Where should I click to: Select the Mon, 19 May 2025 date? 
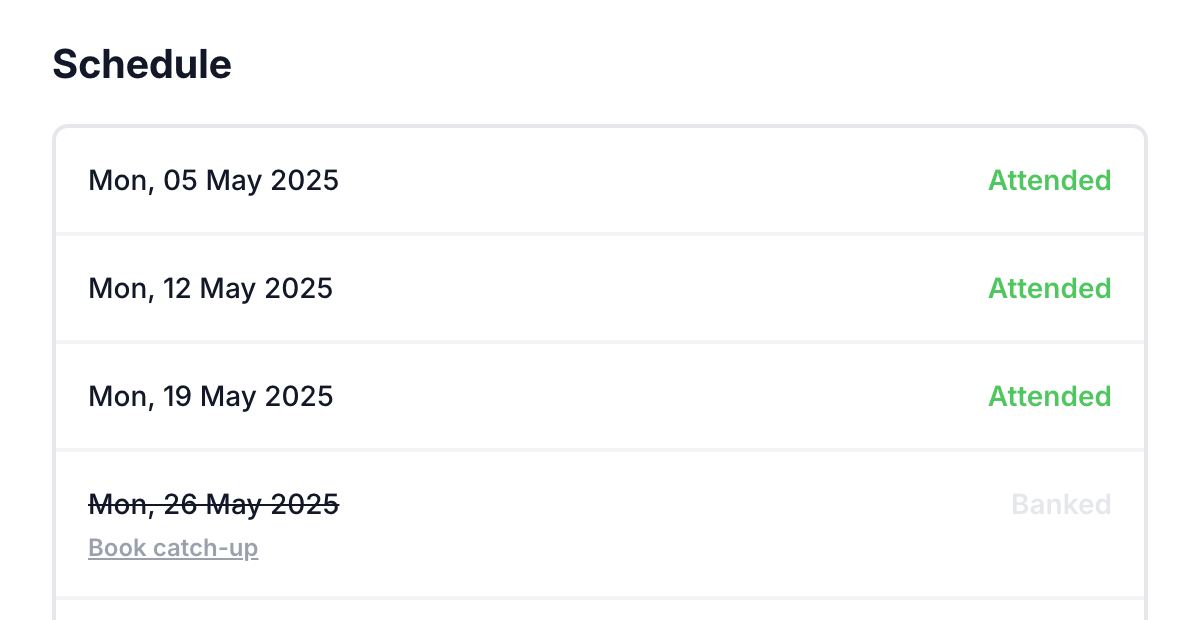click(x=210, y=397)
